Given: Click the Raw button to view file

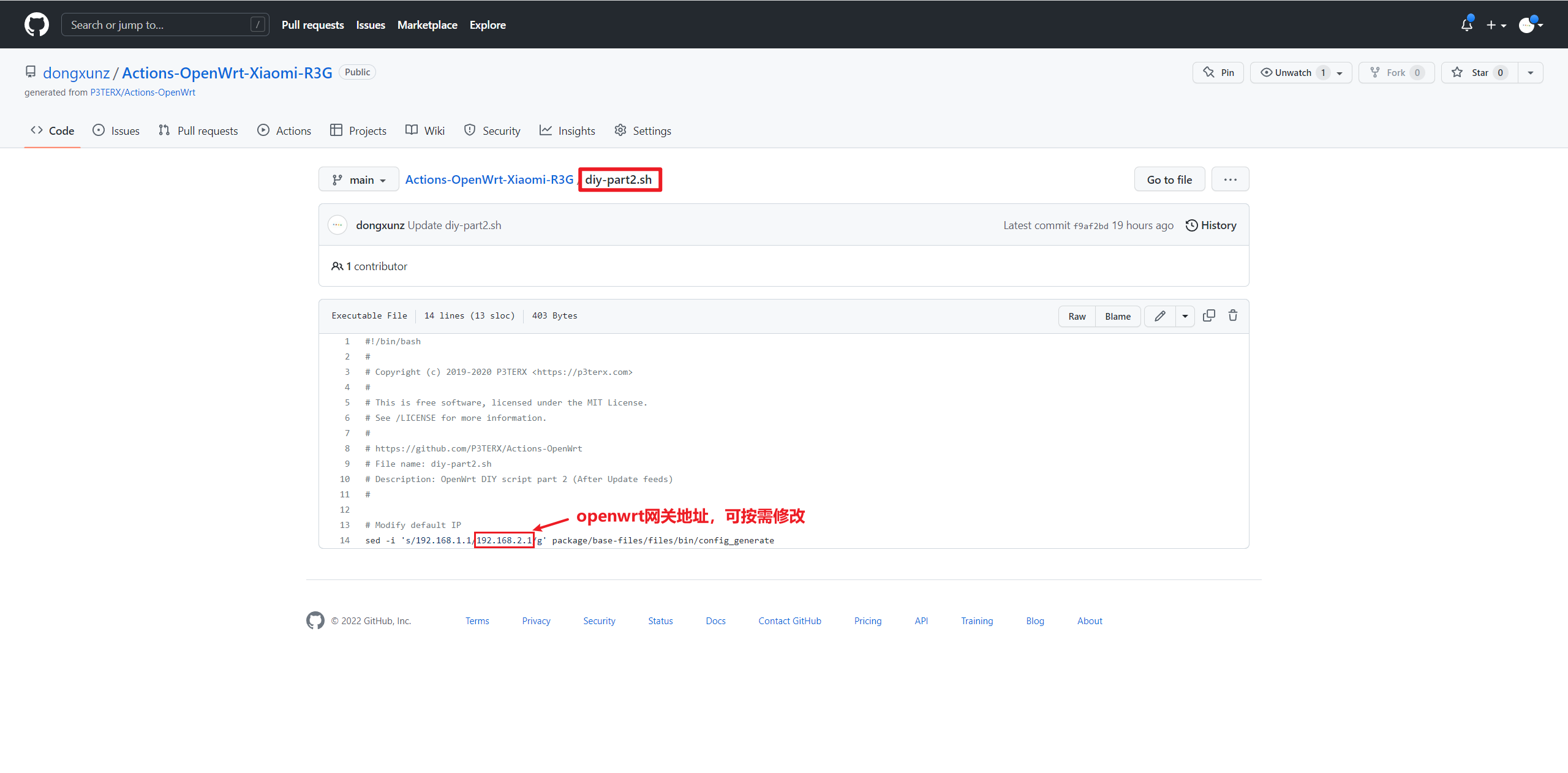Looking at the screenshot, I should pos(1078,315).
